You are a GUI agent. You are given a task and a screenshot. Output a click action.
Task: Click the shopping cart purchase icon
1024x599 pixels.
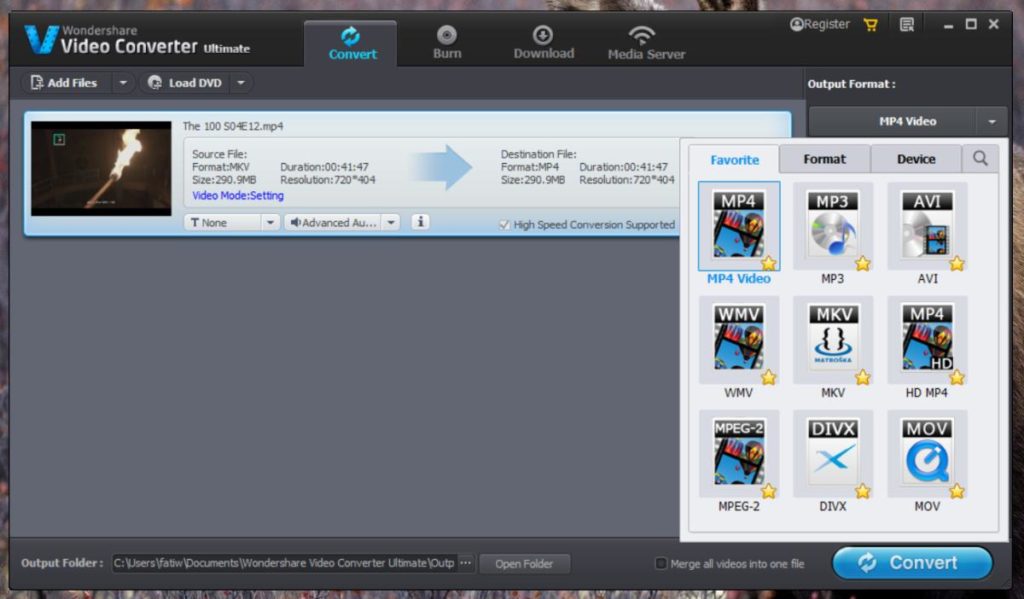pyautogui.click(x=870, y=24)
